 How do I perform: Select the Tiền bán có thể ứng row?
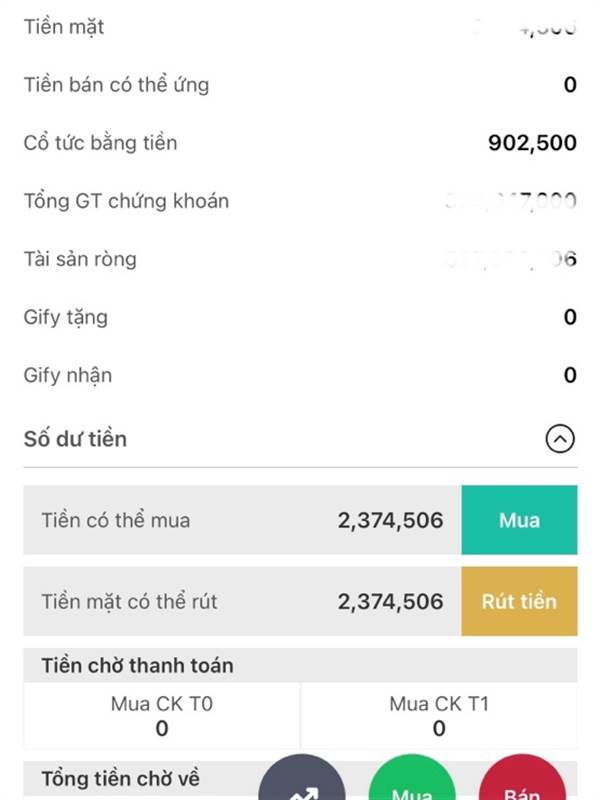pos(301,85)
